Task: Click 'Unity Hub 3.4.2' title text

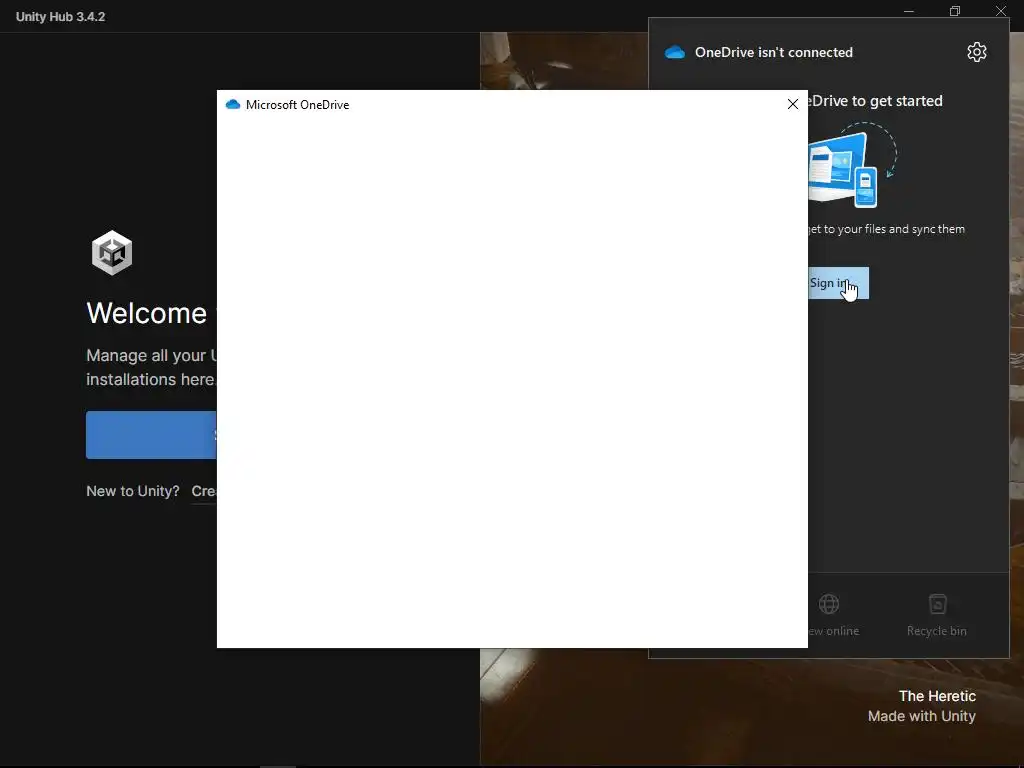Action: tap(60, 17)
